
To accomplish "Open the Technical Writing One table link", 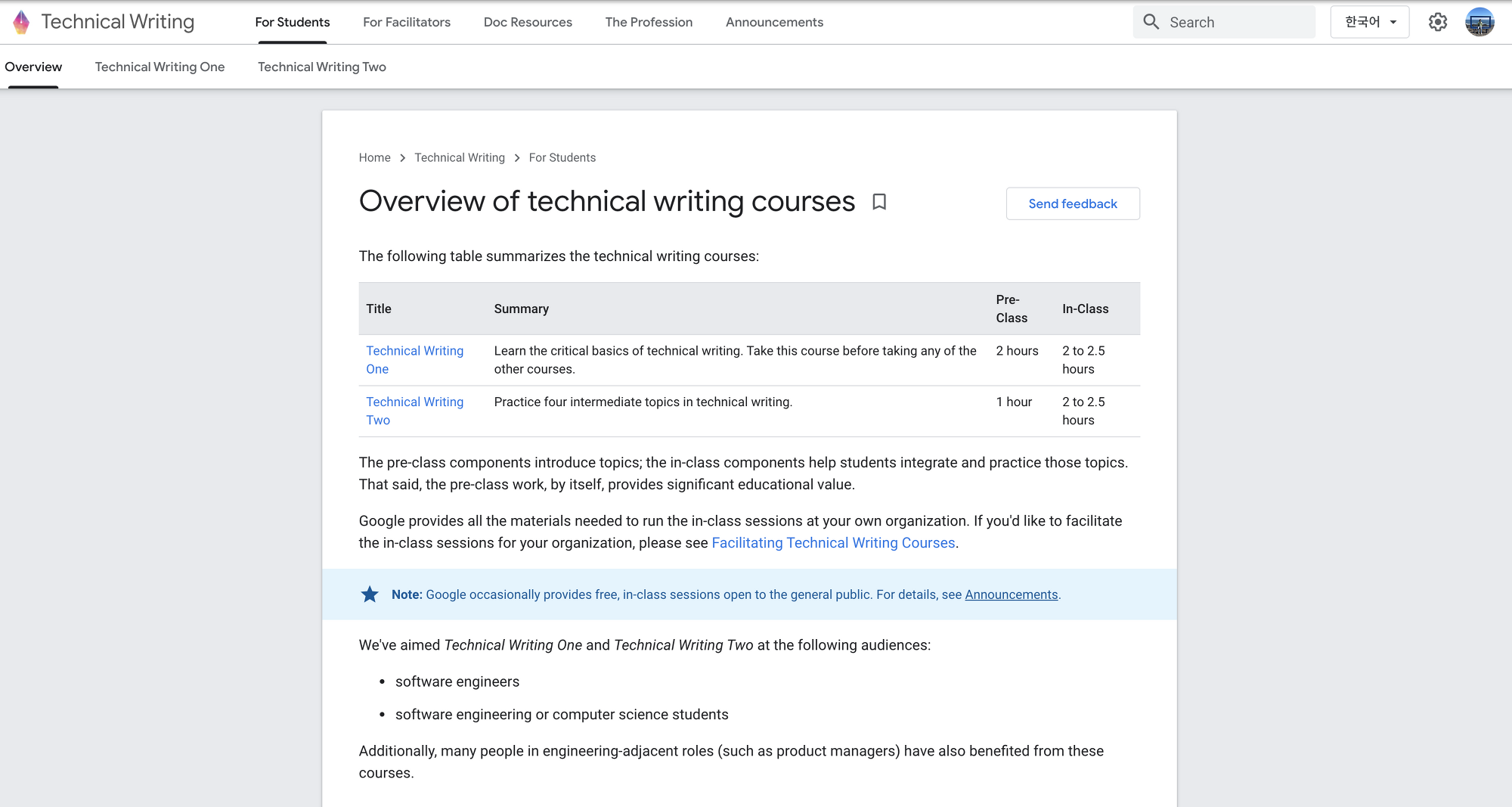I will 415,360.
